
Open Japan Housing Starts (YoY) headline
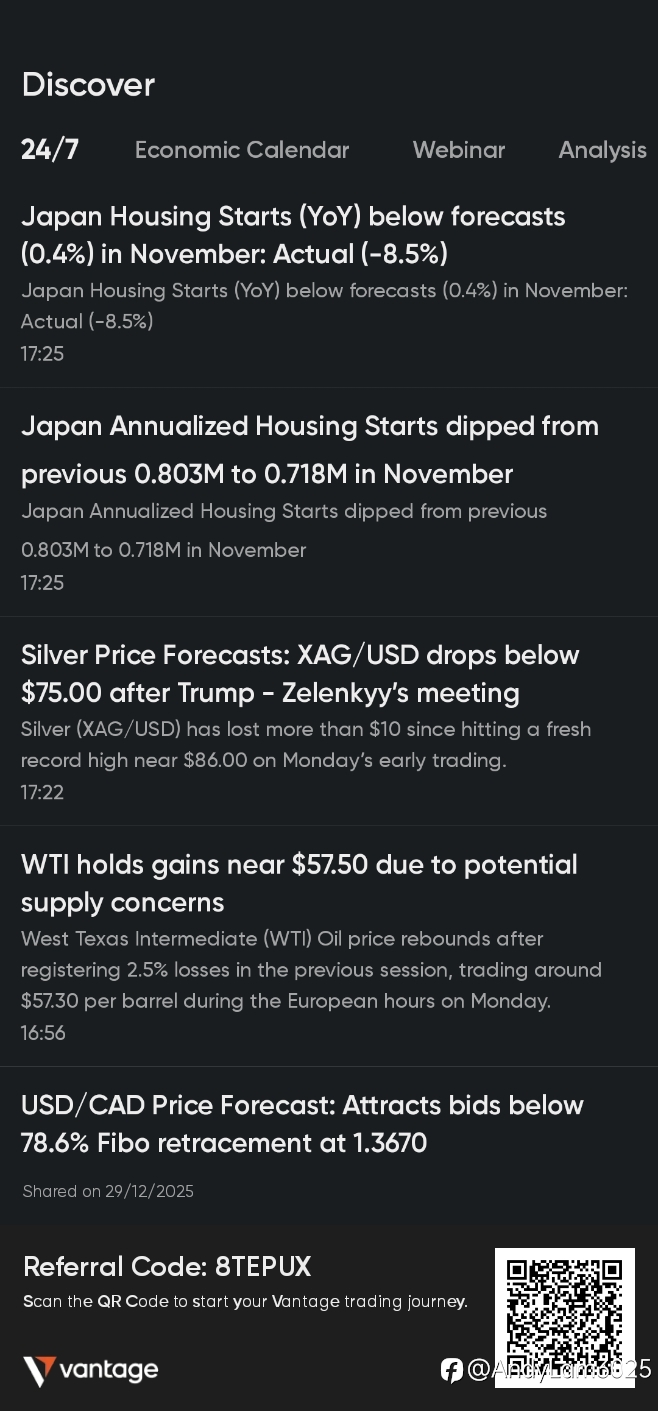293,235
